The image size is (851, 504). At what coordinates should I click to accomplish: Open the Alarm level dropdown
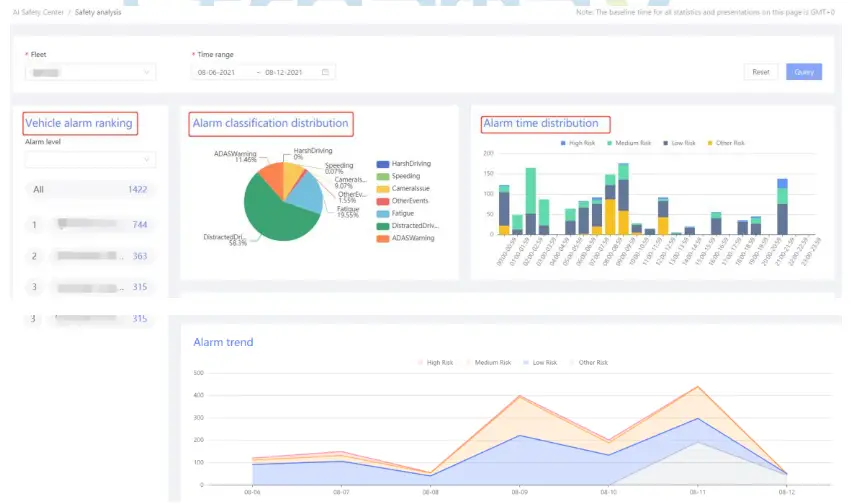91,160
